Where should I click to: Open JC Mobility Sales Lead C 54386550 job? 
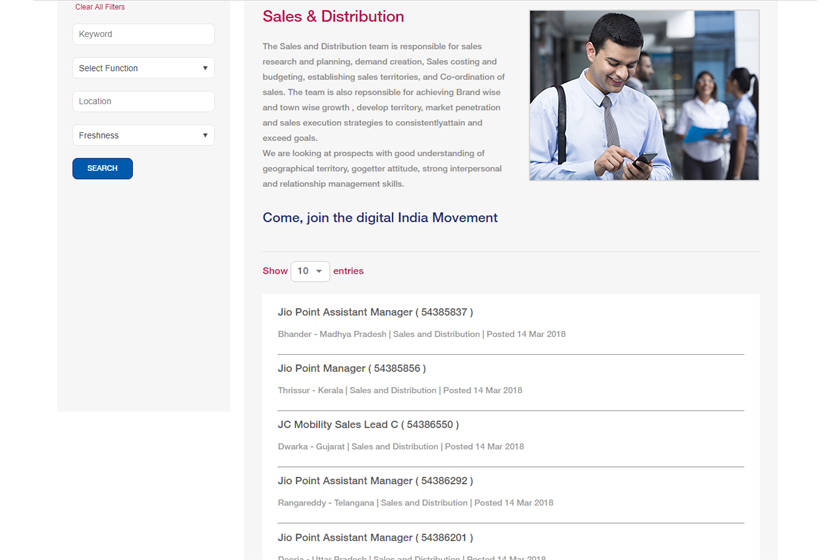coord(368,425)
